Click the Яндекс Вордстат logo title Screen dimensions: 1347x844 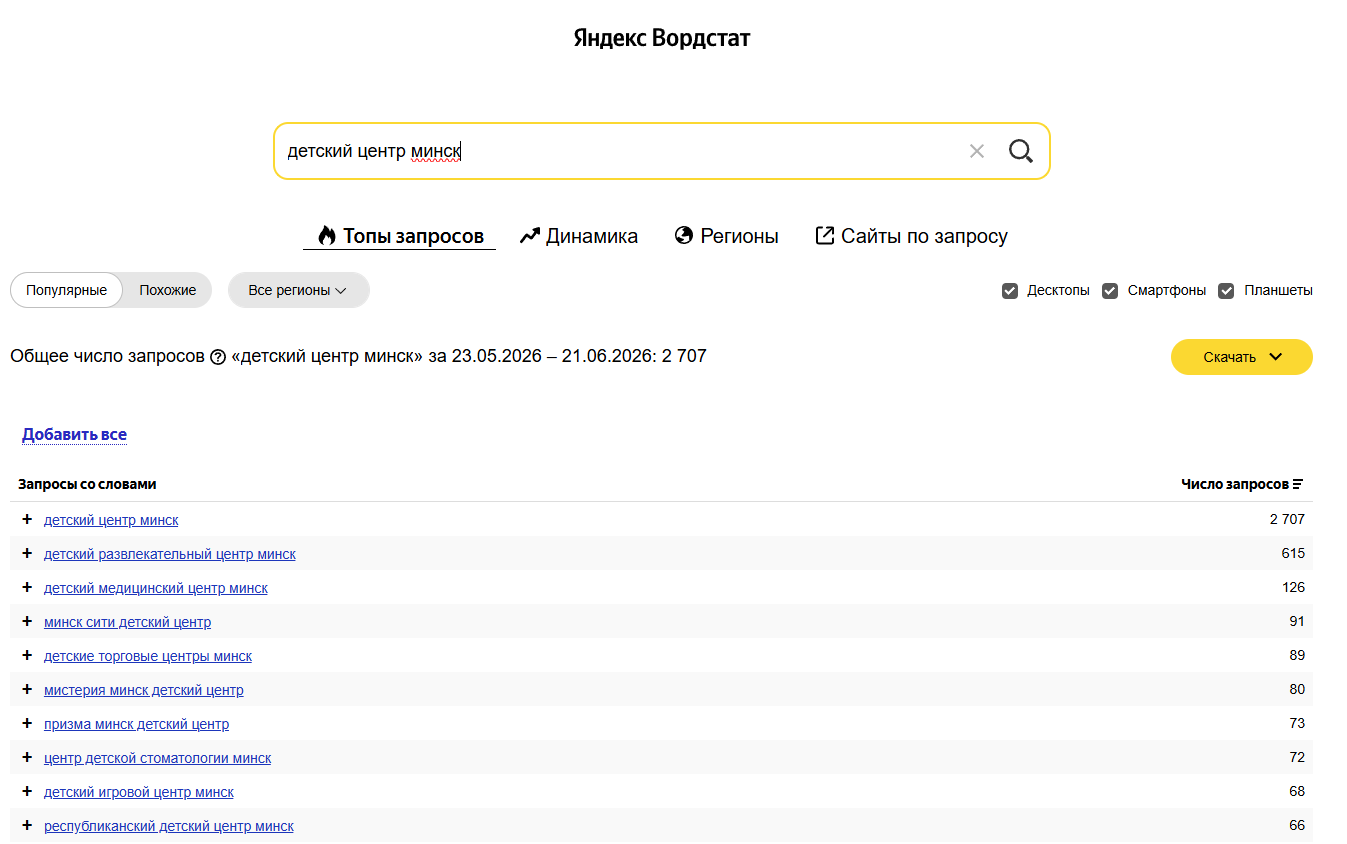pyautogui.click(x=662, y=38)
